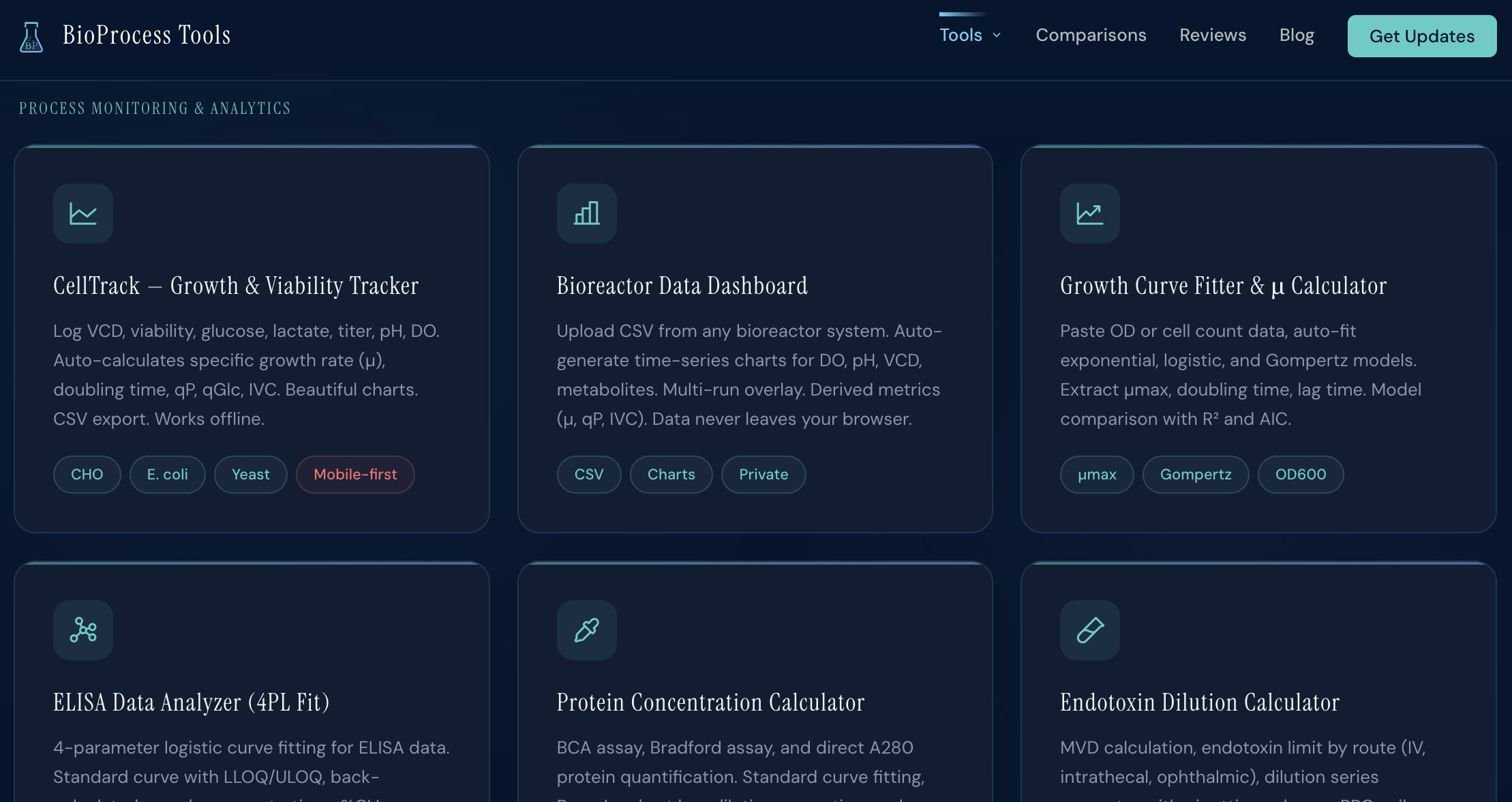Select the OD600 tag

coord(1301,475)
